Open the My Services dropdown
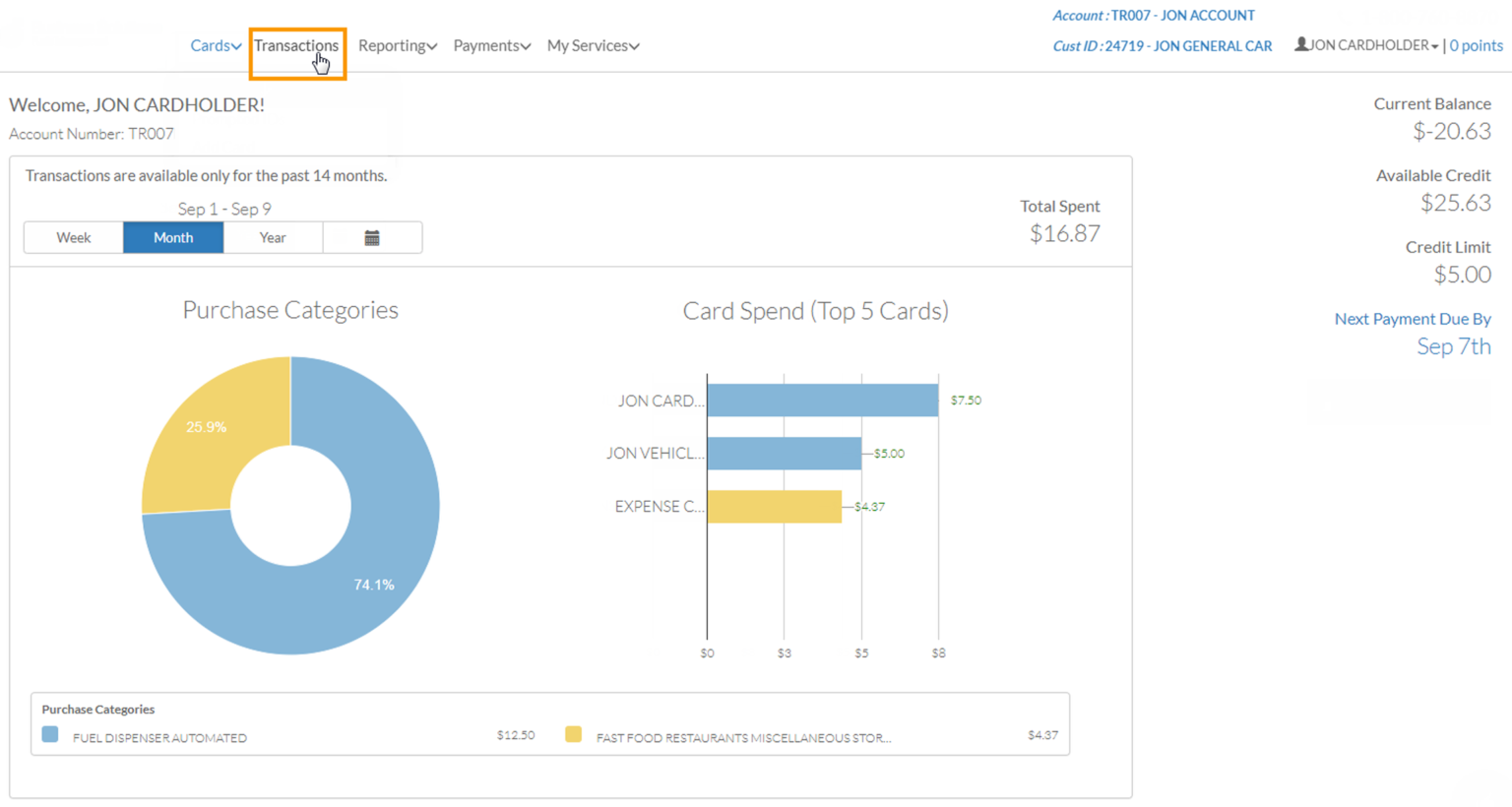This screenshot has width=1512, height=807. tap(593, 45)
